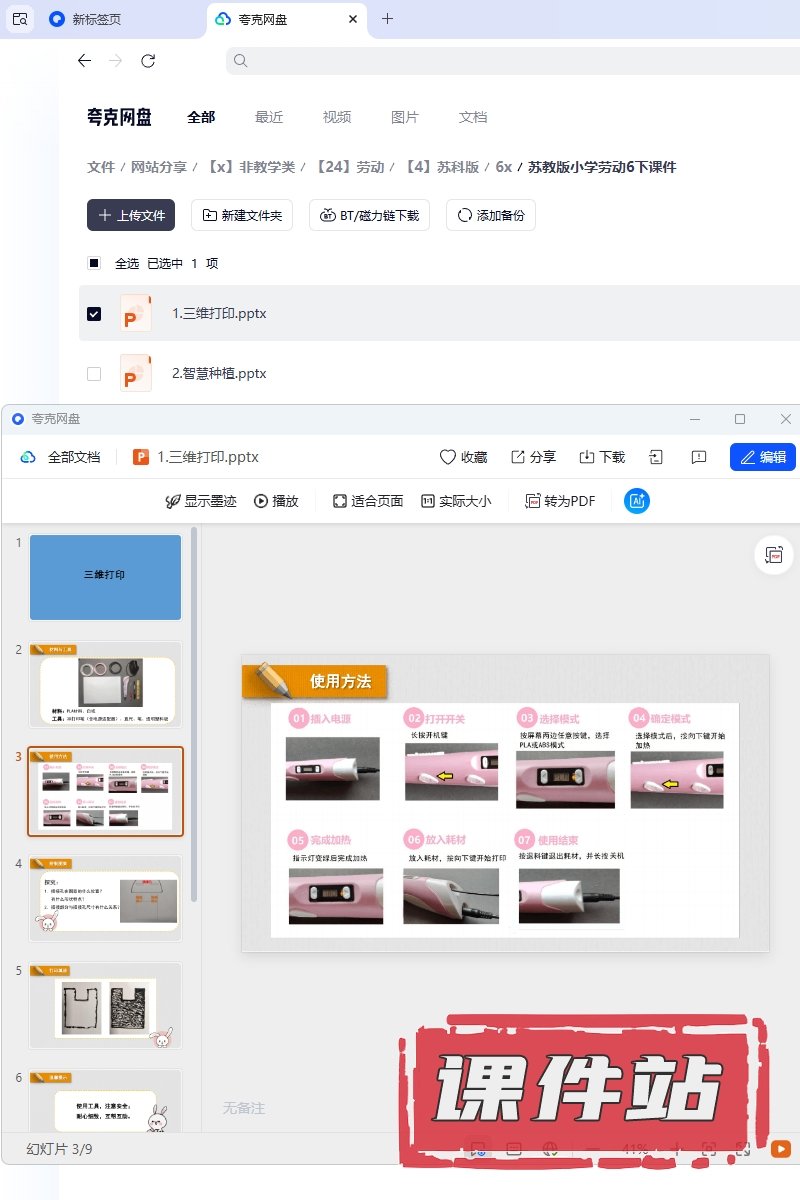This screenshot has height=1200, width=800.
Task: Click the 显示墨迹 ink toggle
Action: (x=201, y=501)
